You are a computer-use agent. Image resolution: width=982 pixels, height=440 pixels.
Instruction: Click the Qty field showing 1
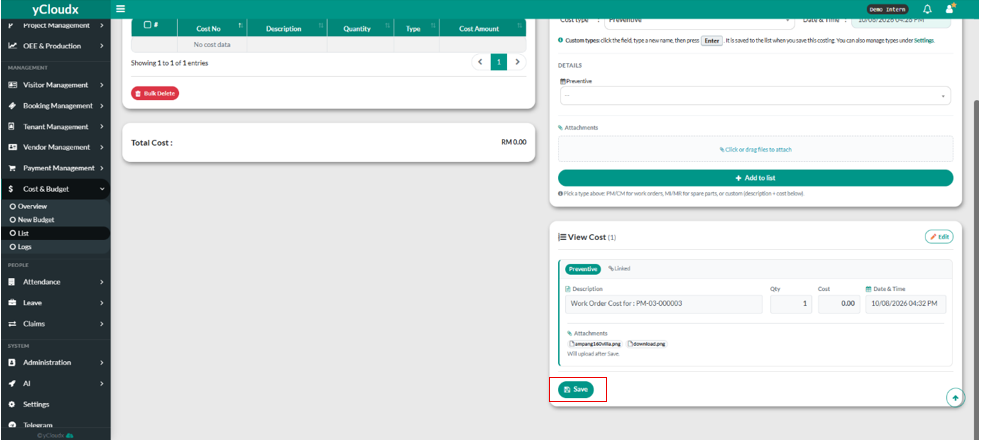[791, 304]
